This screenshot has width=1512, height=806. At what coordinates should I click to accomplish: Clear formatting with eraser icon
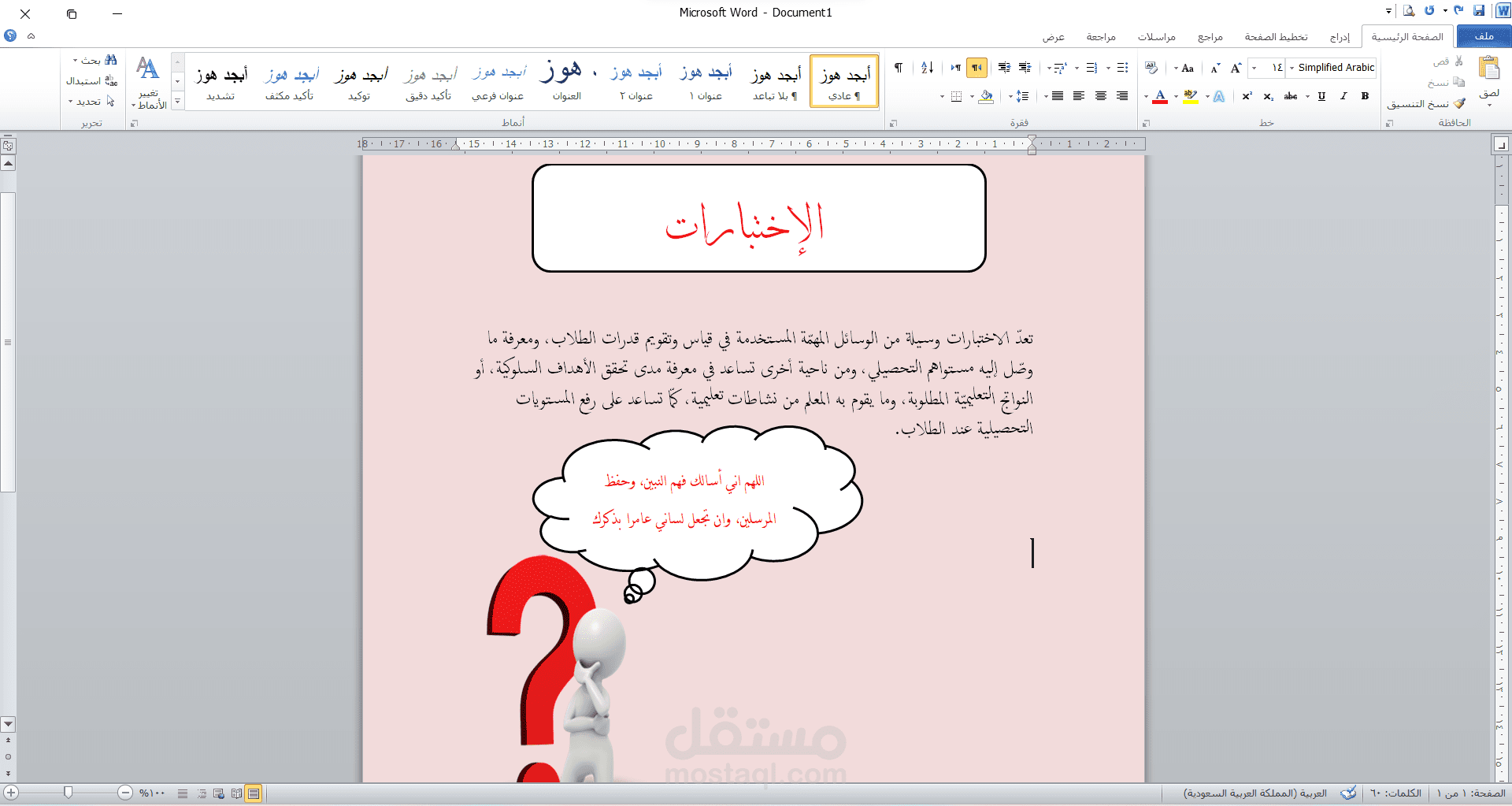pos(1151,68)
